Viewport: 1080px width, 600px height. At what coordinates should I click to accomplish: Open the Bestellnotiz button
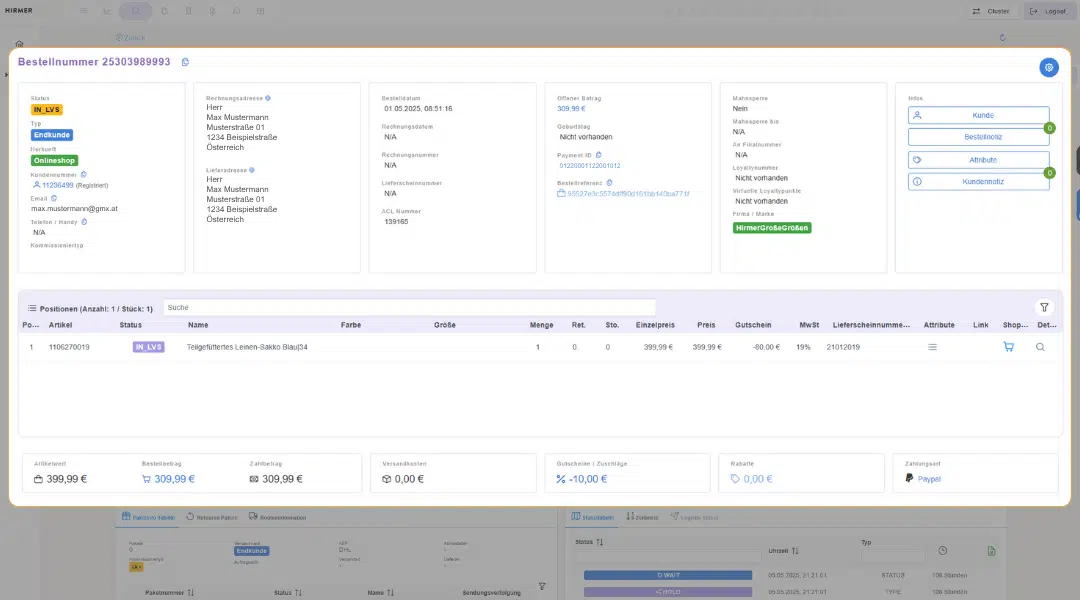pyautogui.click(x=978, y=137)
